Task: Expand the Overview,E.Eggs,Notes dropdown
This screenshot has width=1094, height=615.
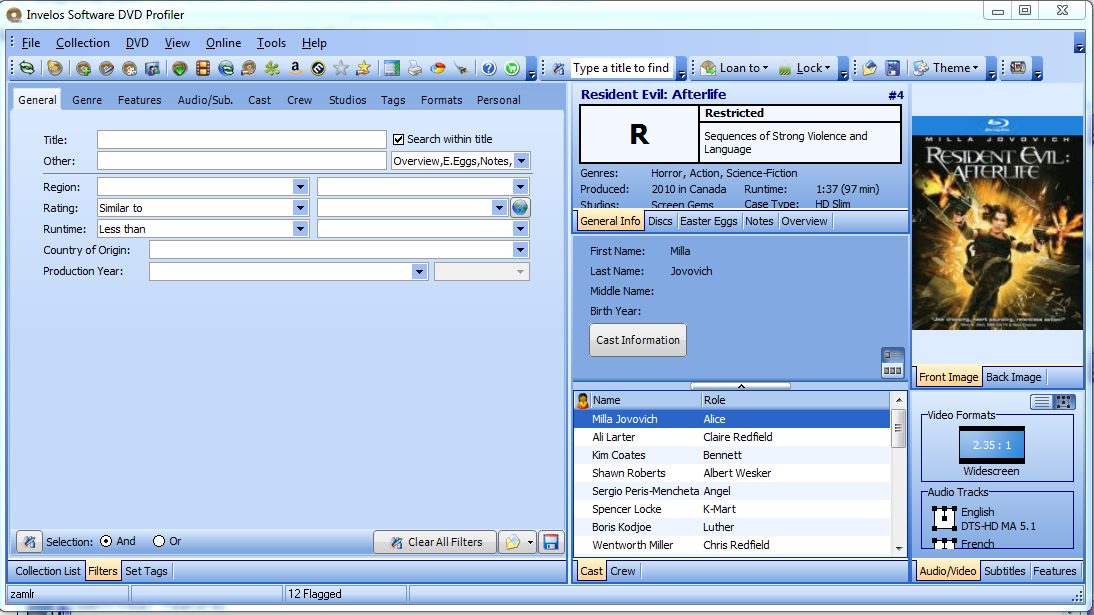Action: (x=521, y=161)
